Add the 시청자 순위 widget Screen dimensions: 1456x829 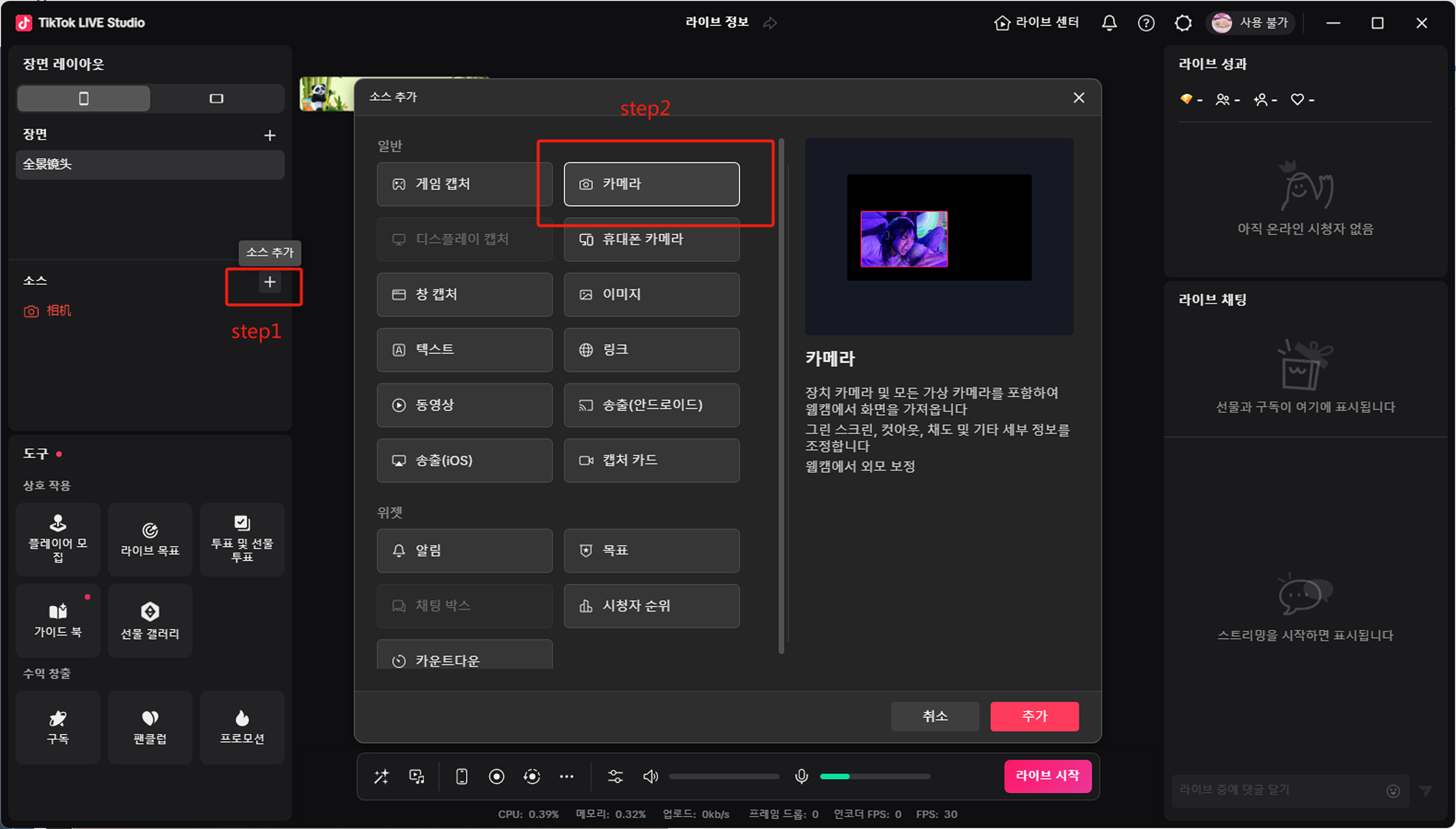[652, 606]
